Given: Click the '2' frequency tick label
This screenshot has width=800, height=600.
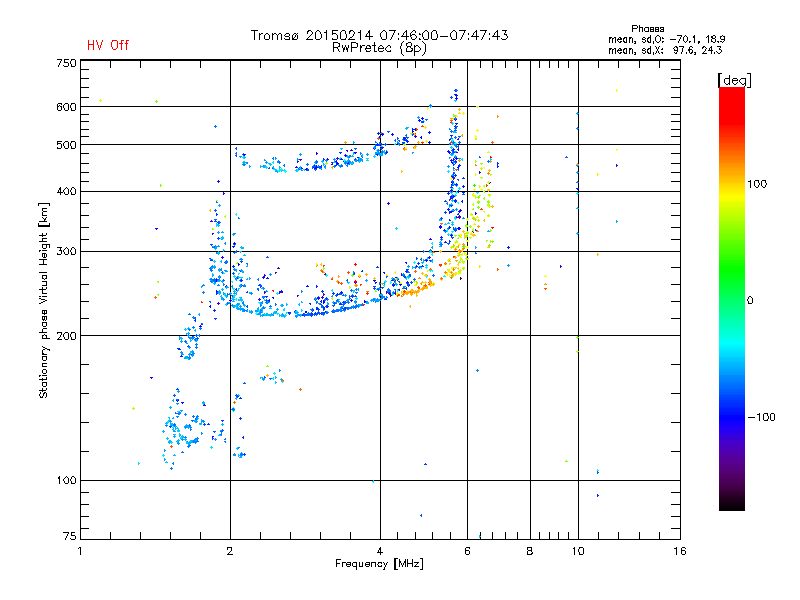Looking at the screenshot, I should click(x=230, y=551).
